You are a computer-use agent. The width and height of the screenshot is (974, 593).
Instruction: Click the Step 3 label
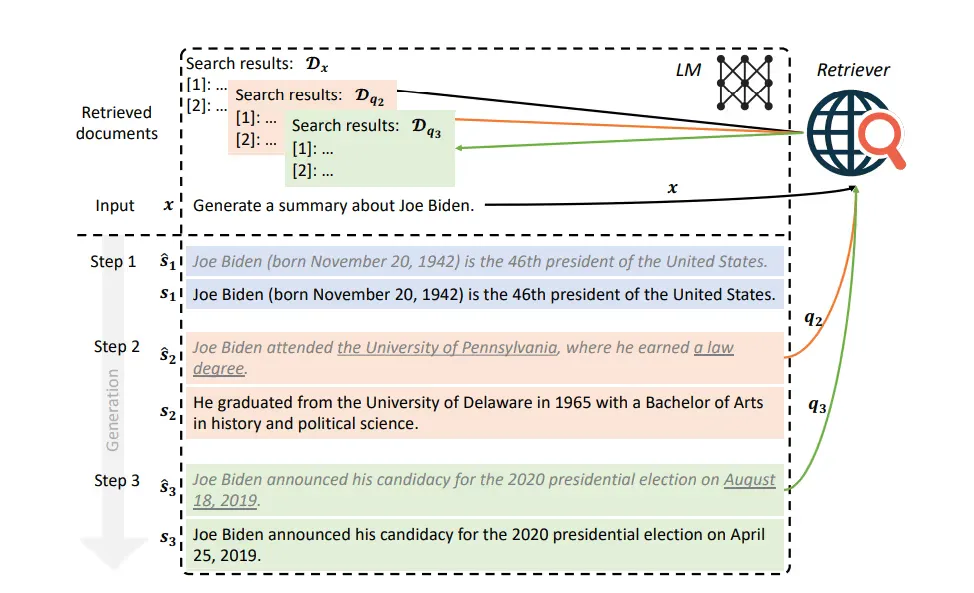(117, 481)
